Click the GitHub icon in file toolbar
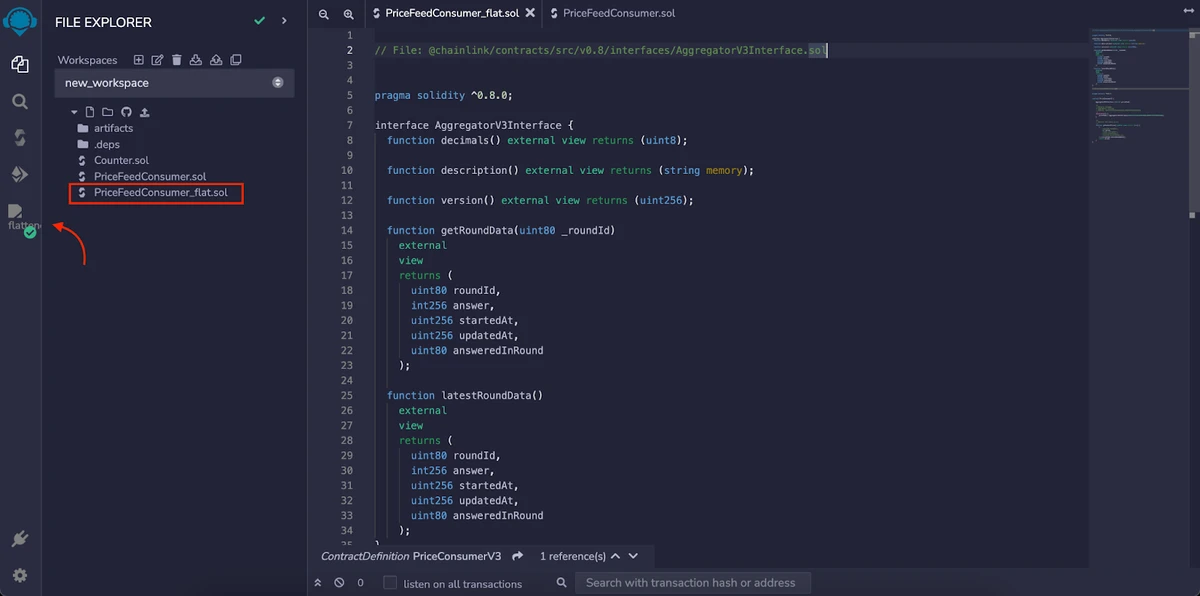This screenshot has height=596, width=1200. pos(126,112)
